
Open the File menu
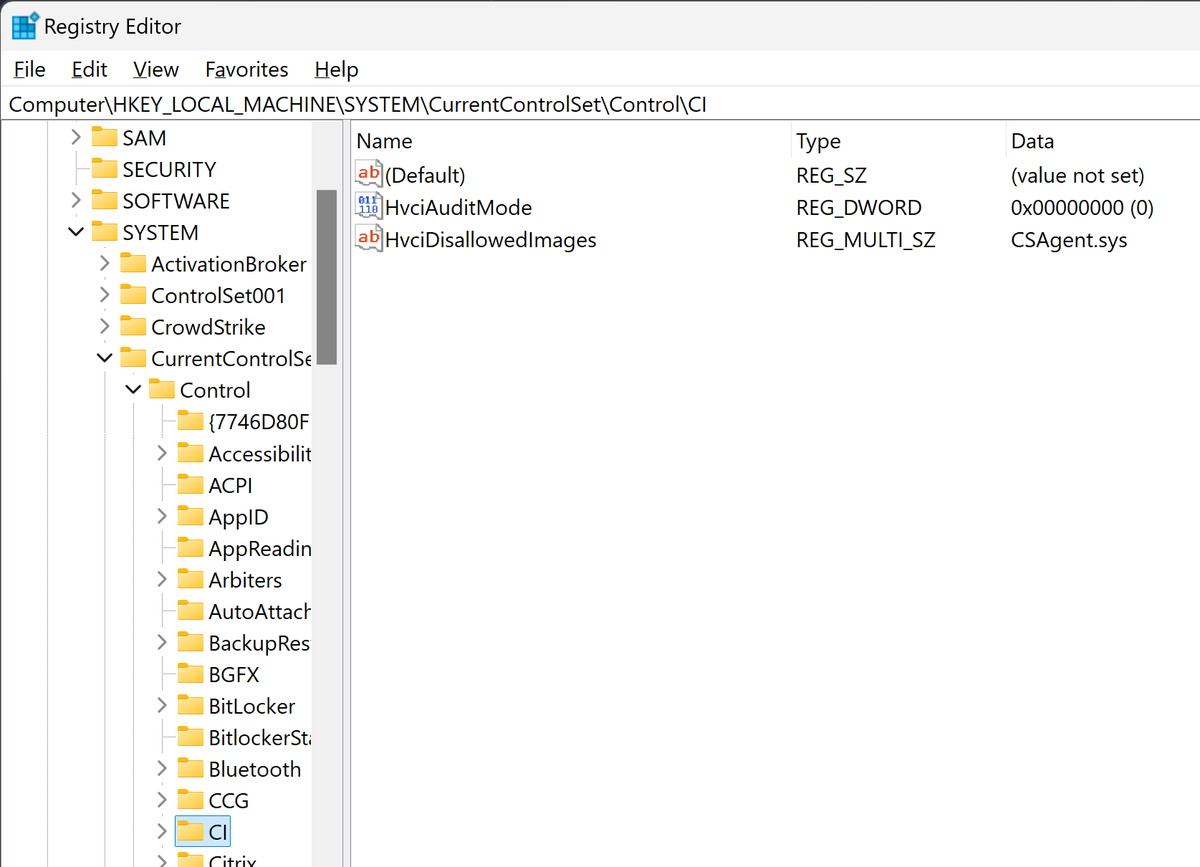coord(30,69)
